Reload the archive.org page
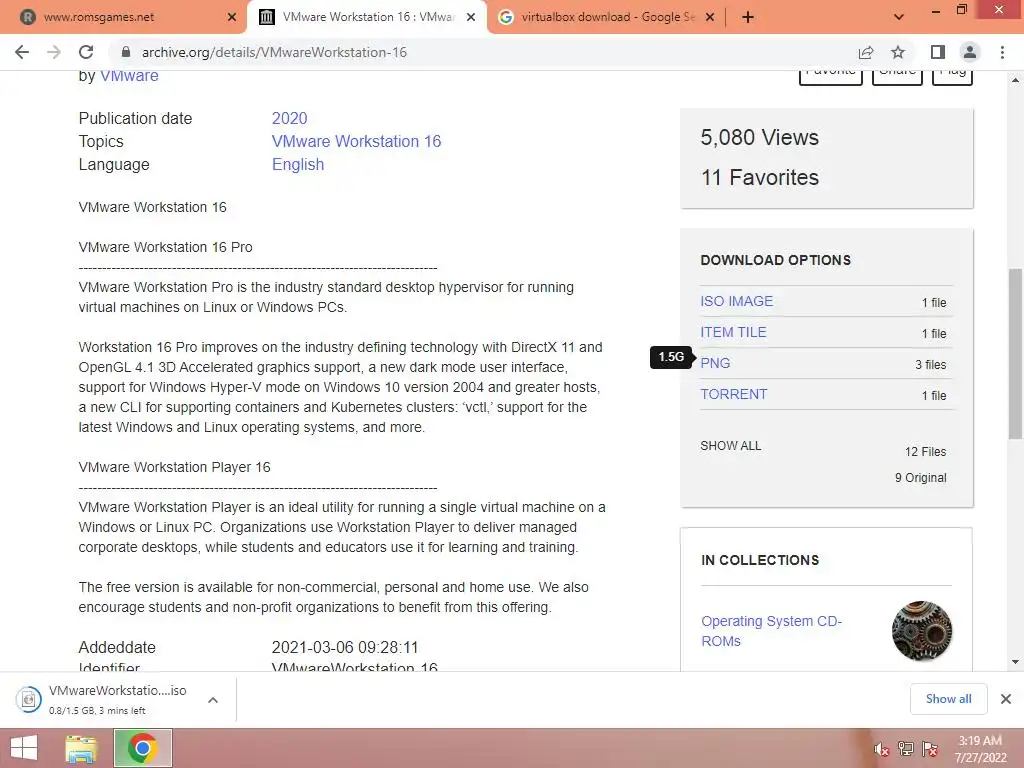The height and width of the screenshot is (768, 1024). (86, 52)
